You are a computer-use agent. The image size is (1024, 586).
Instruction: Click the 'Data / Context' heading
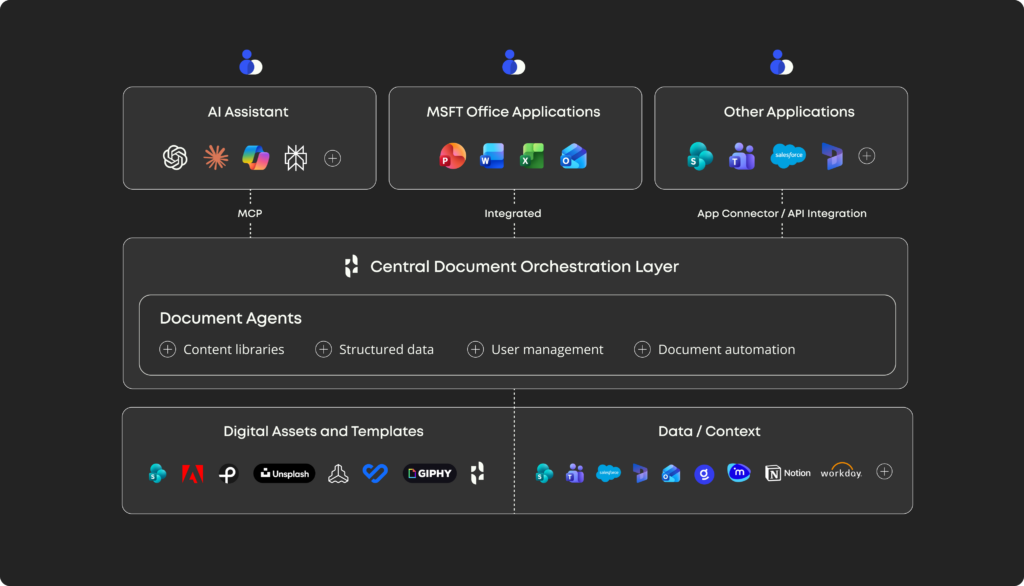(x=709, y=431)
